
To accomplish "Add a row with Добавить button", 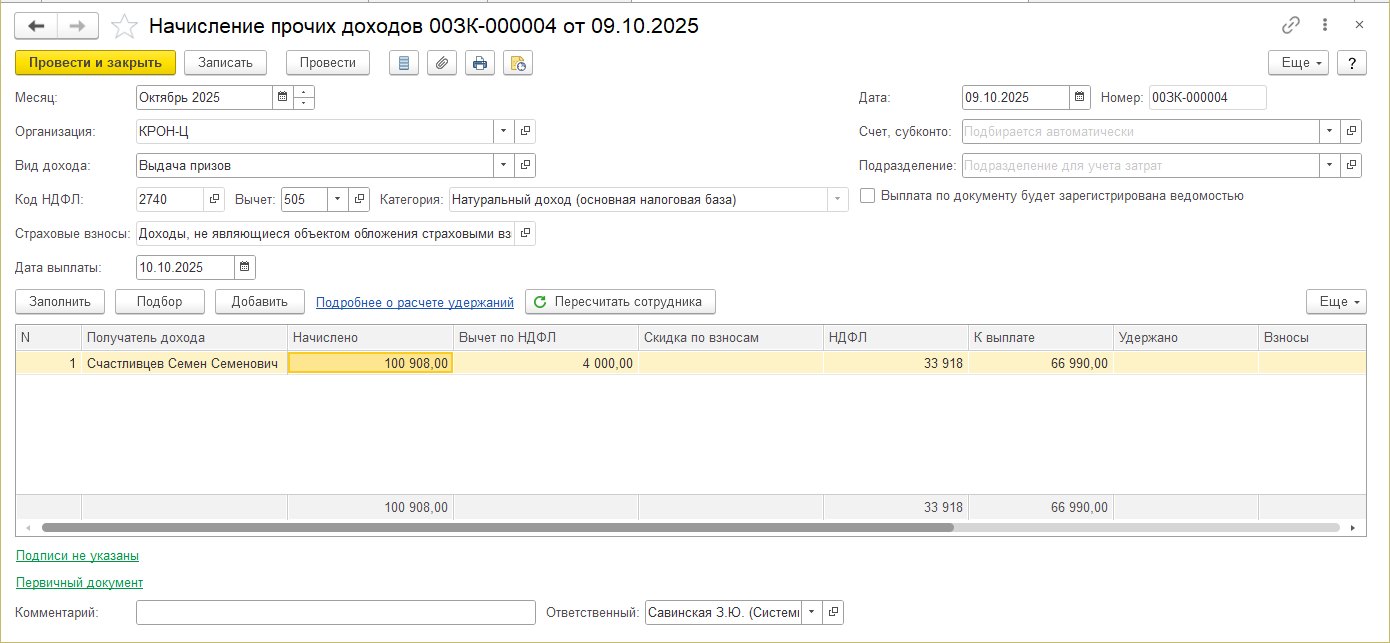I will click(x=260, y=302).
